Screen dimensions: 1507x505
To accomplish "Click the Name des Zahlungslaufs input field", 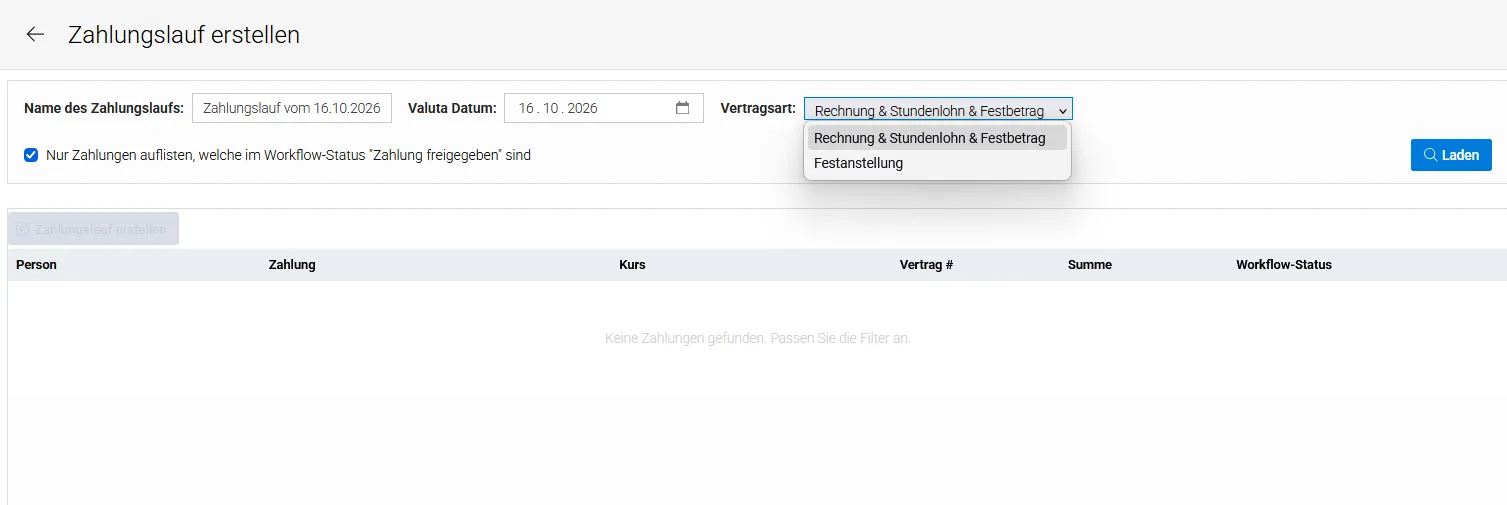I will pos(292,108).
